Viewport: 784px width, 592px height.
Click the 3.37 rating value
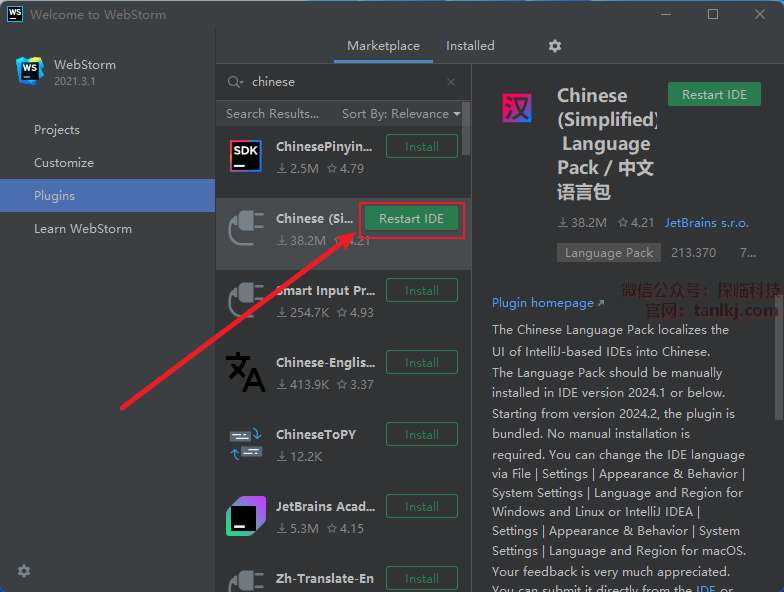(356, 384)
